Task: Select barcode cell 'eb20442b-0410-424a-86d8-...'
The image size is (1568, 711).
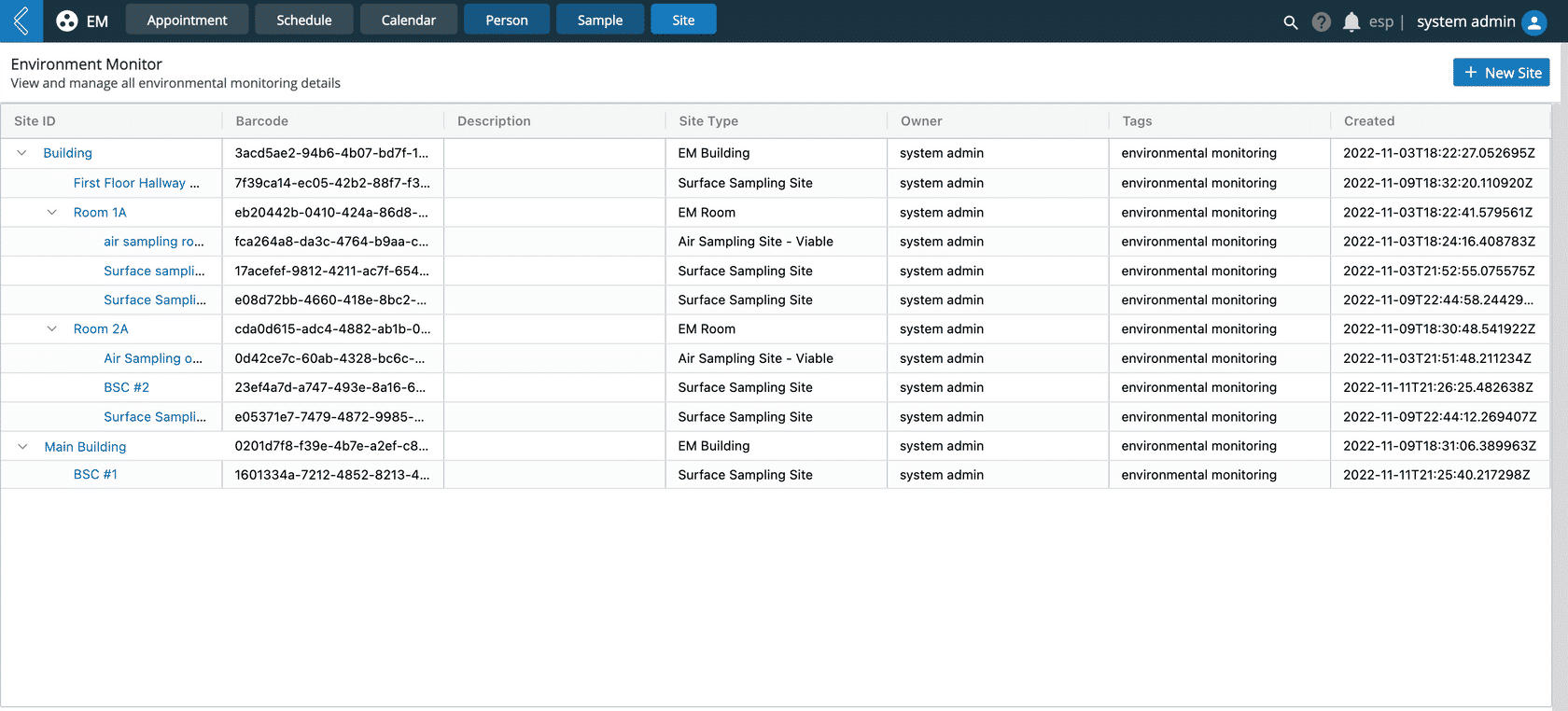Action: [331, 213]
